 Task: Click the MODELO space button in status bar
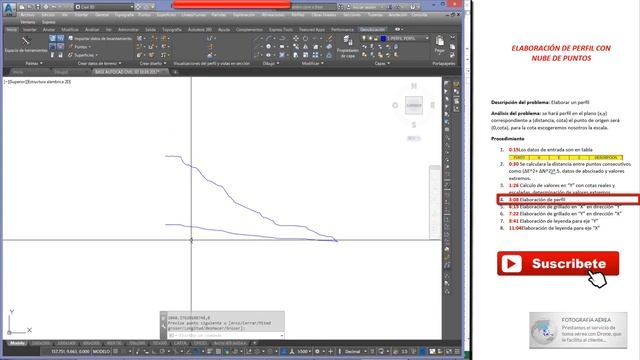102,351
